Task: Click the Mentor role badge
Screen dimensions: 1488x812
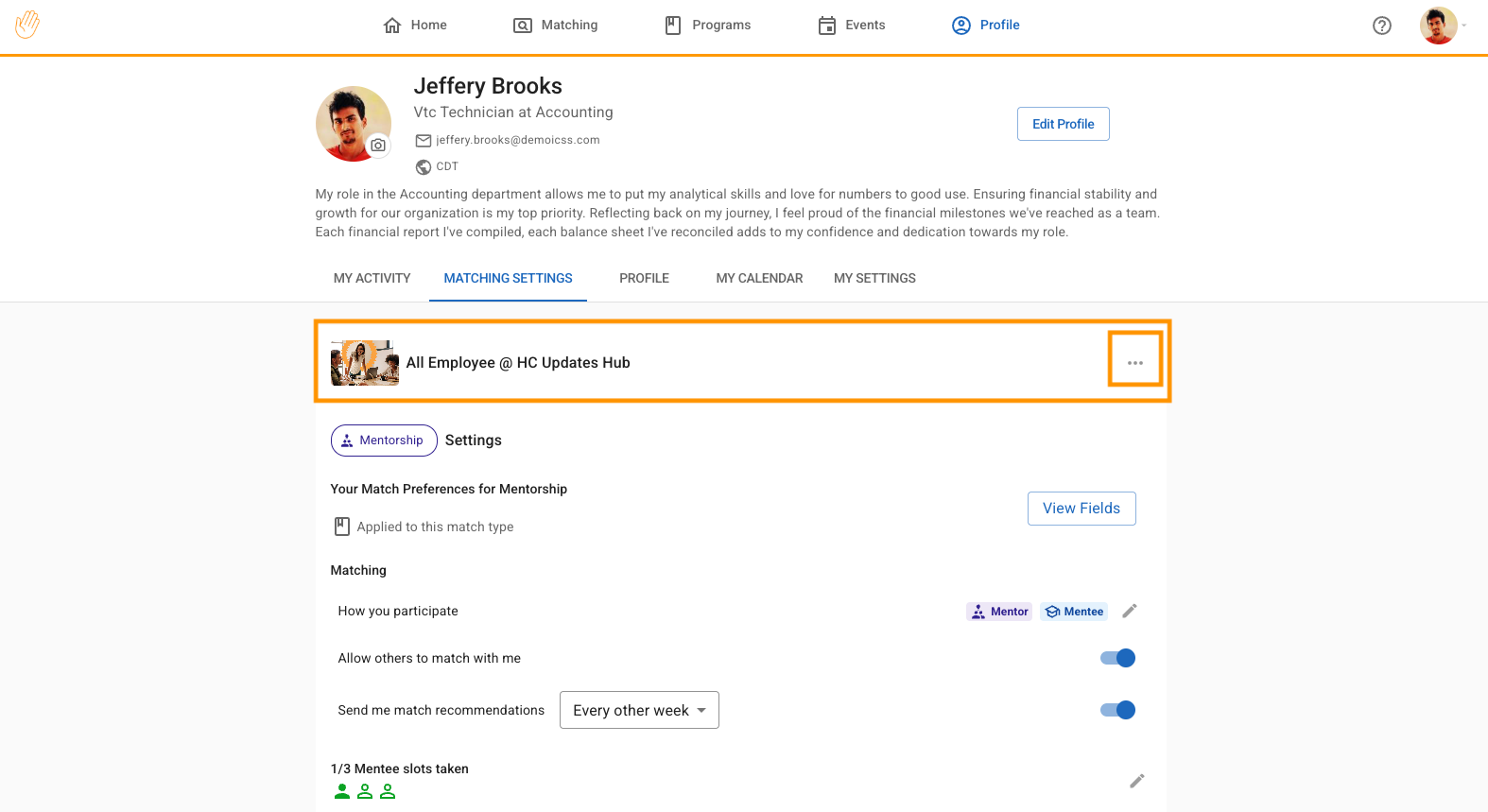Action: coord(999,612)
